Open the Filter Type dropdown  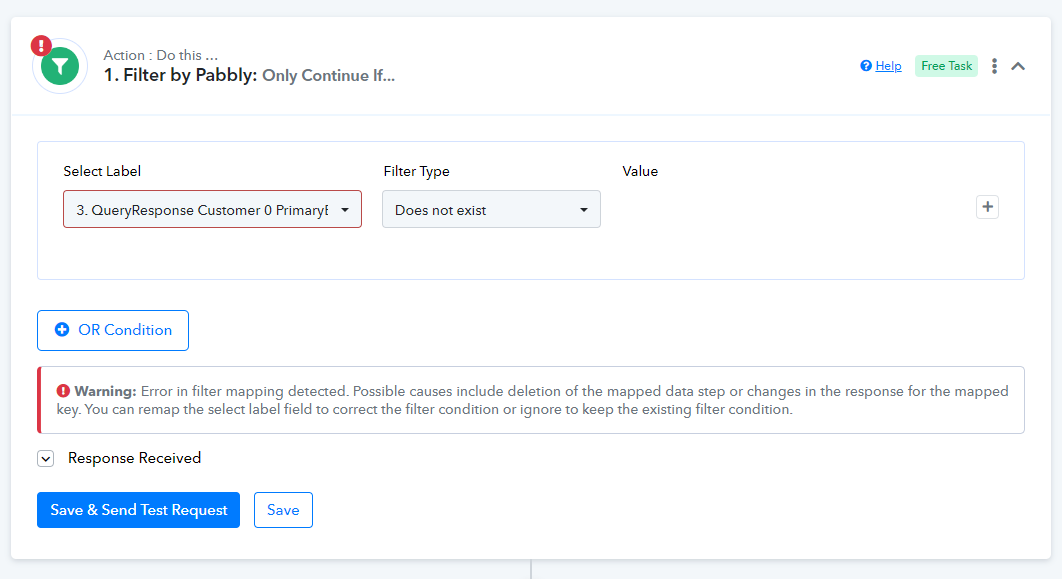(x=491, y=209)
